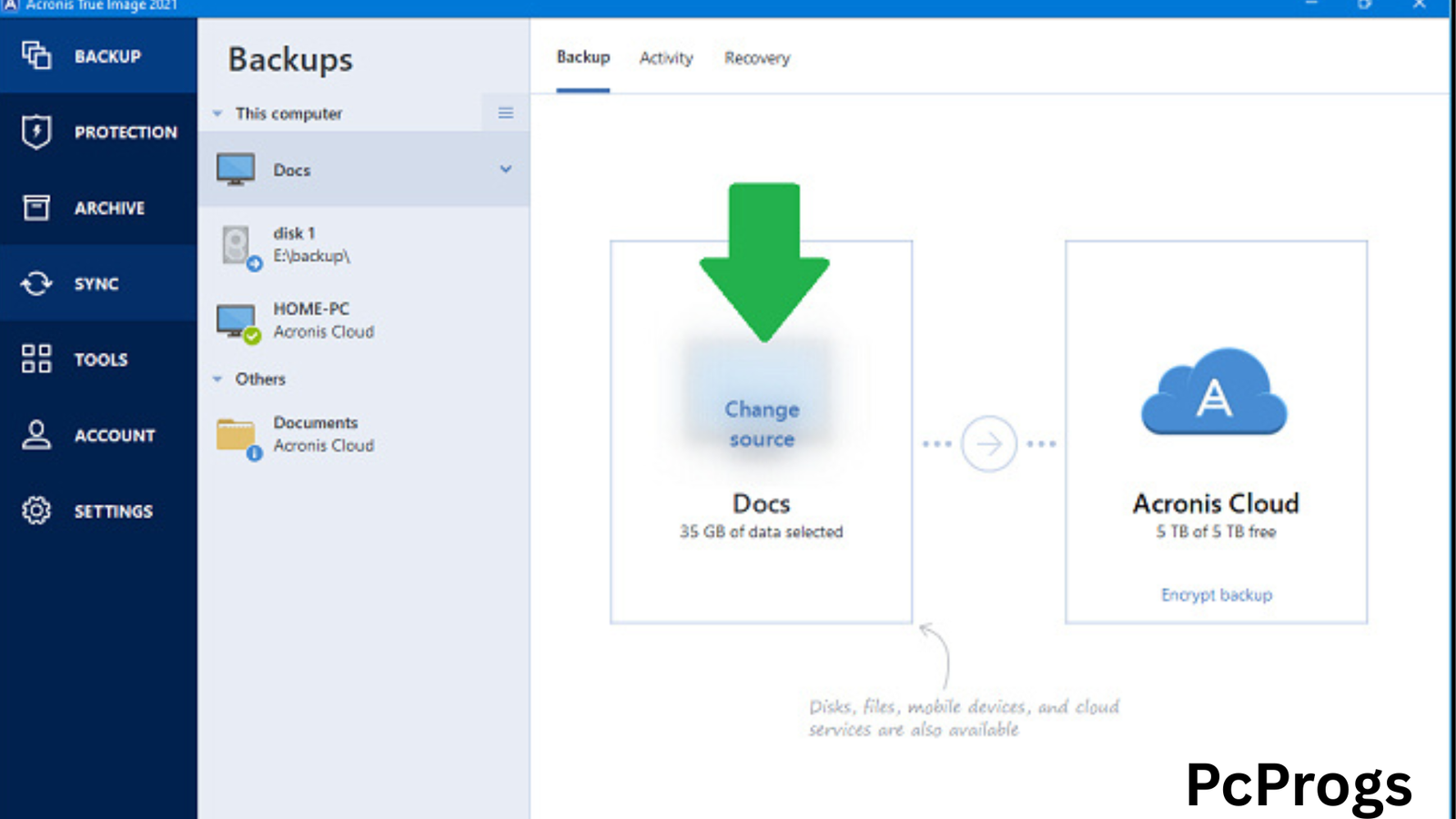Open BACKUP in the sidebar

click(107, 56)
